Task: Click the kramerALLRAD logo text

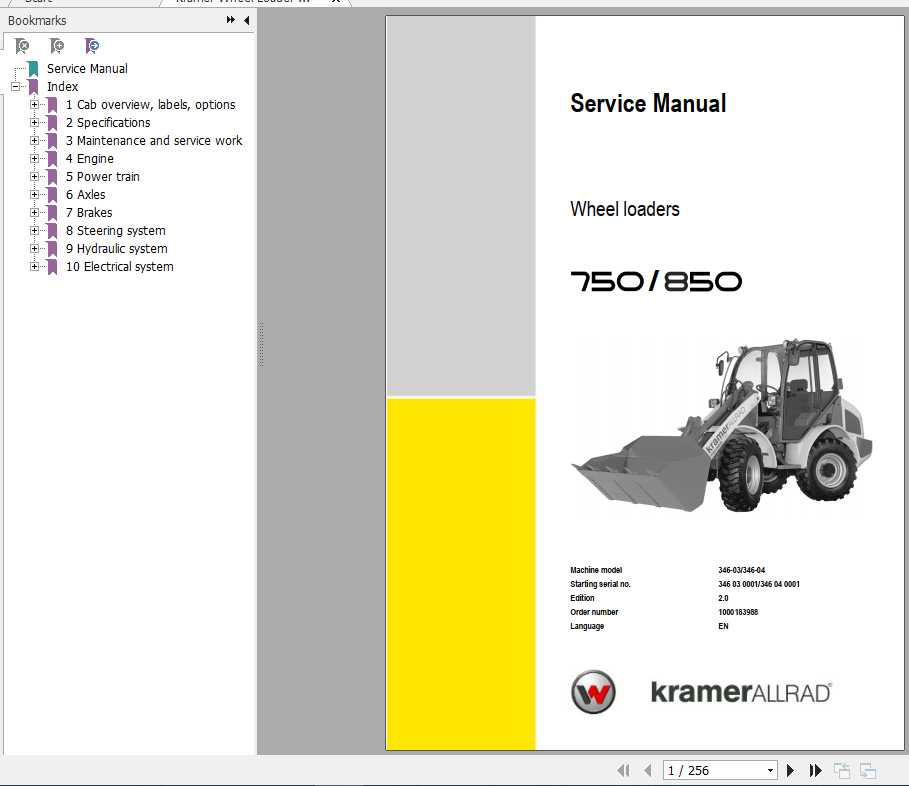Action: coord(741,692)
